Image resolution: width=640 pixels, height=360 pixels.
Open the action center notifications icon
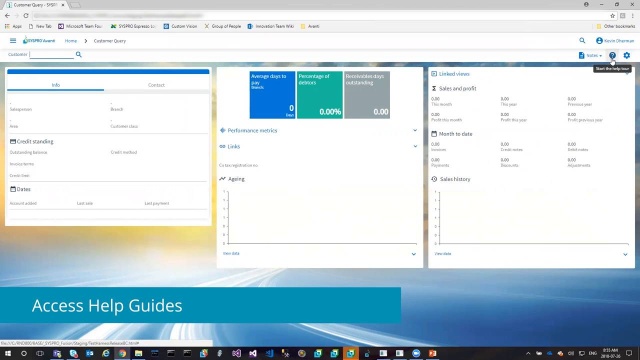[x=629, y=353]
